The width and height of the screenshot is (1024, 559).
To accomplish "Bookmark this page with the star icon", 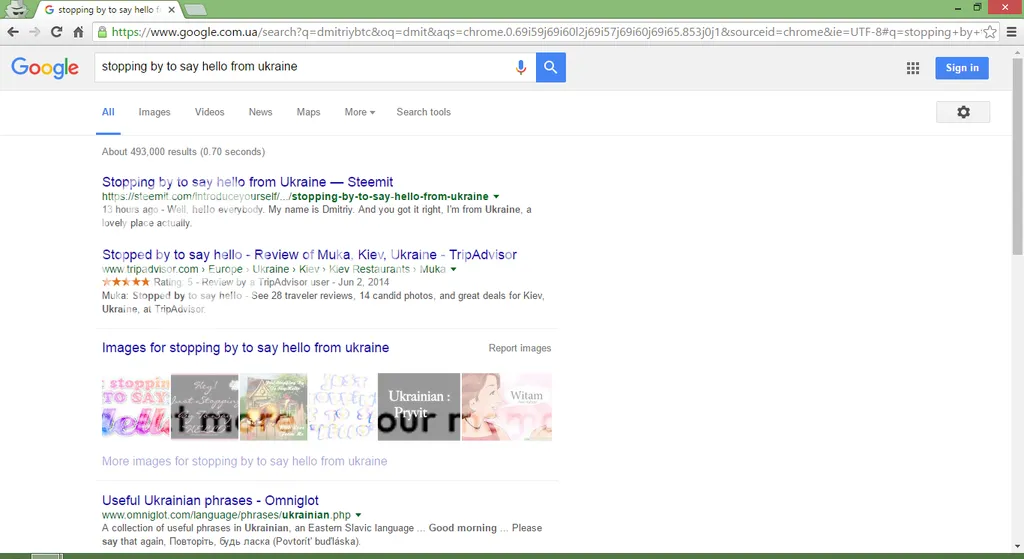I will tap(990, 32).
